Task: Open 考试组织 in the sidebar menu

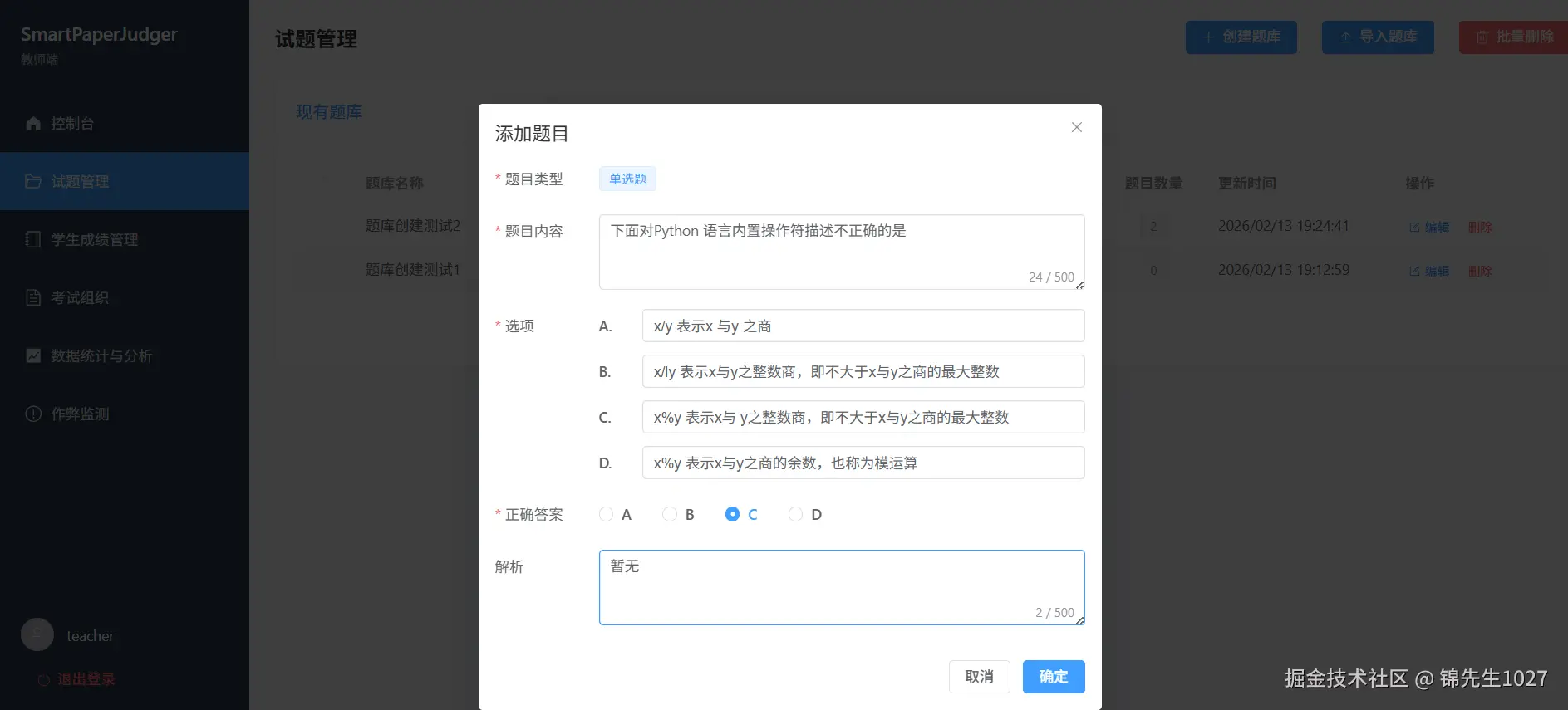Action: click(x=125, y=297)
